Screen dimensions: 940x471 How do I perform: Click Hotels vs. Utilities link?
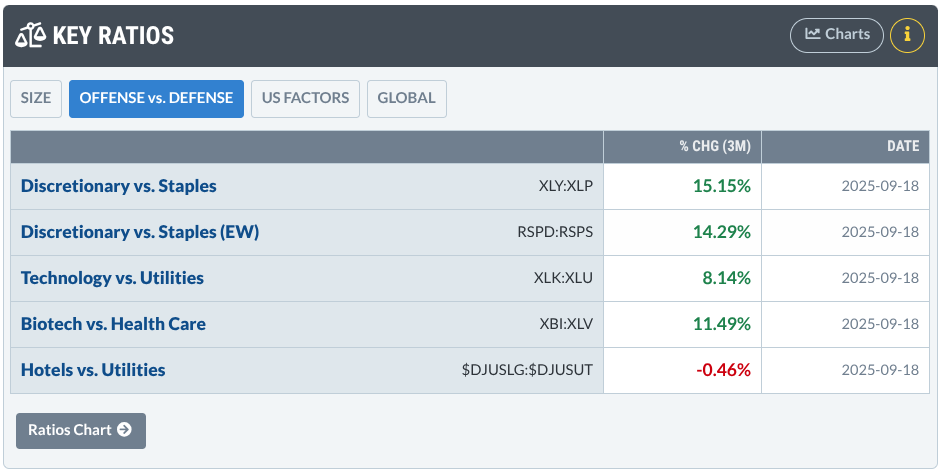click(93, 370)
